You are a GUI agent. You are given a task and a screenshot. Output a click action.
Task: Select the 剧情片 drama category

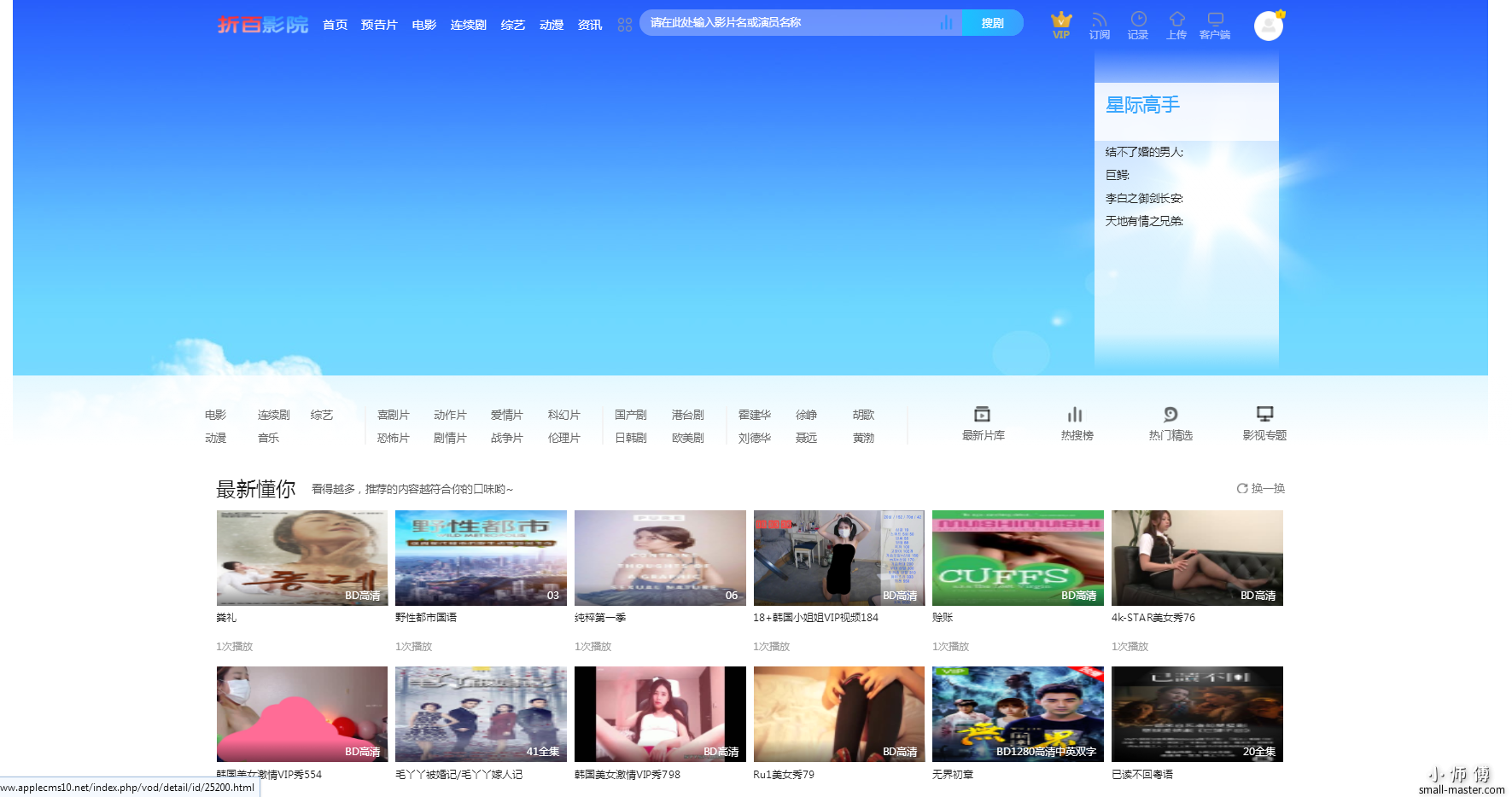point(450,438)
